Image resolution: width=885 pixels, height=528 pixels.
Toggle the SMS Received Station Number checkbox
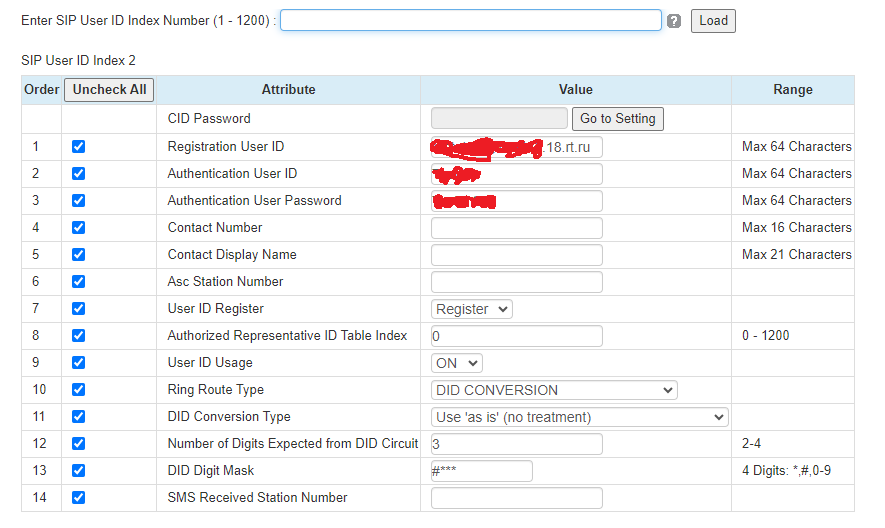[79, 498]
